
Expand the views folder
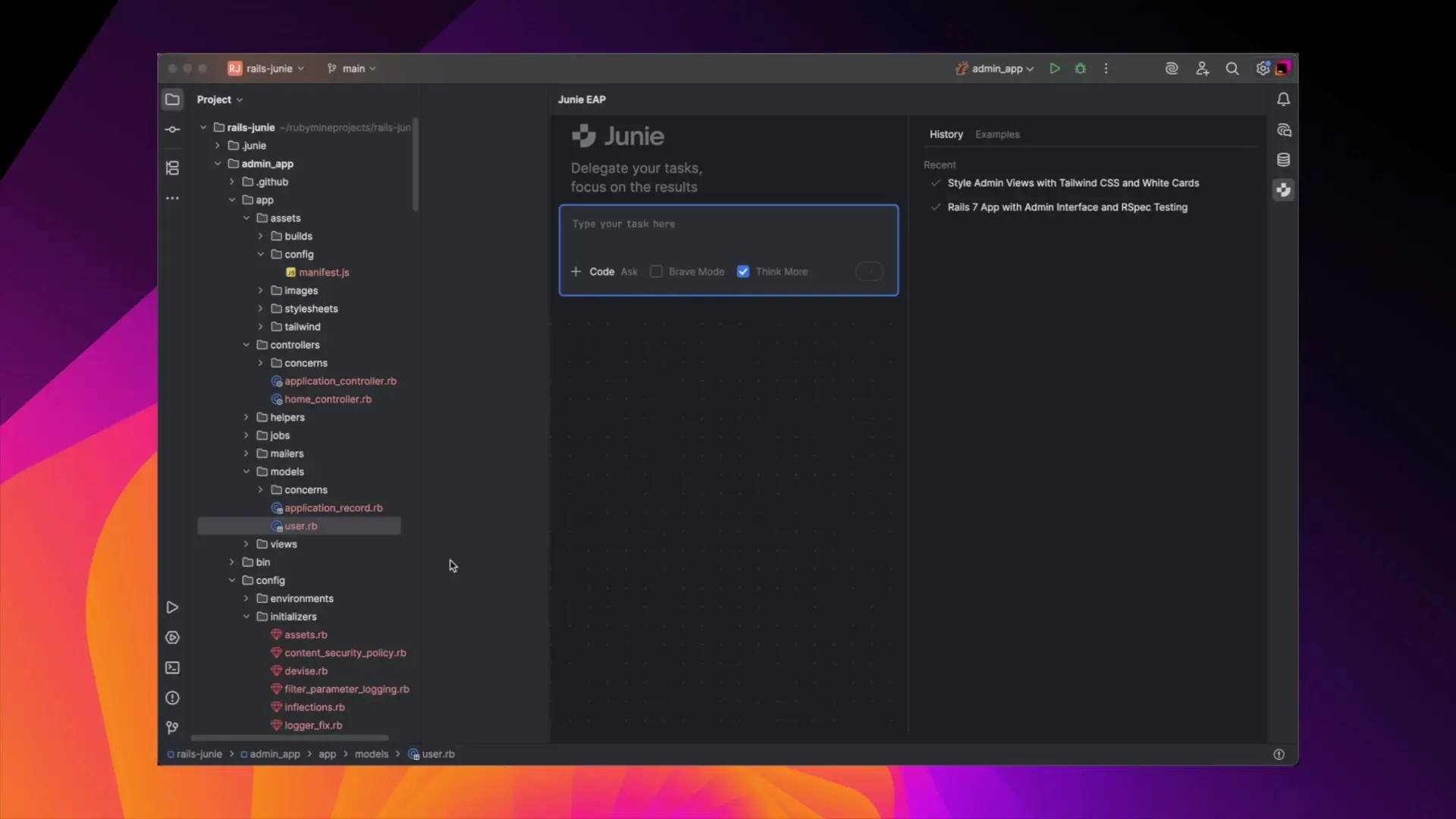coord(246,544)
